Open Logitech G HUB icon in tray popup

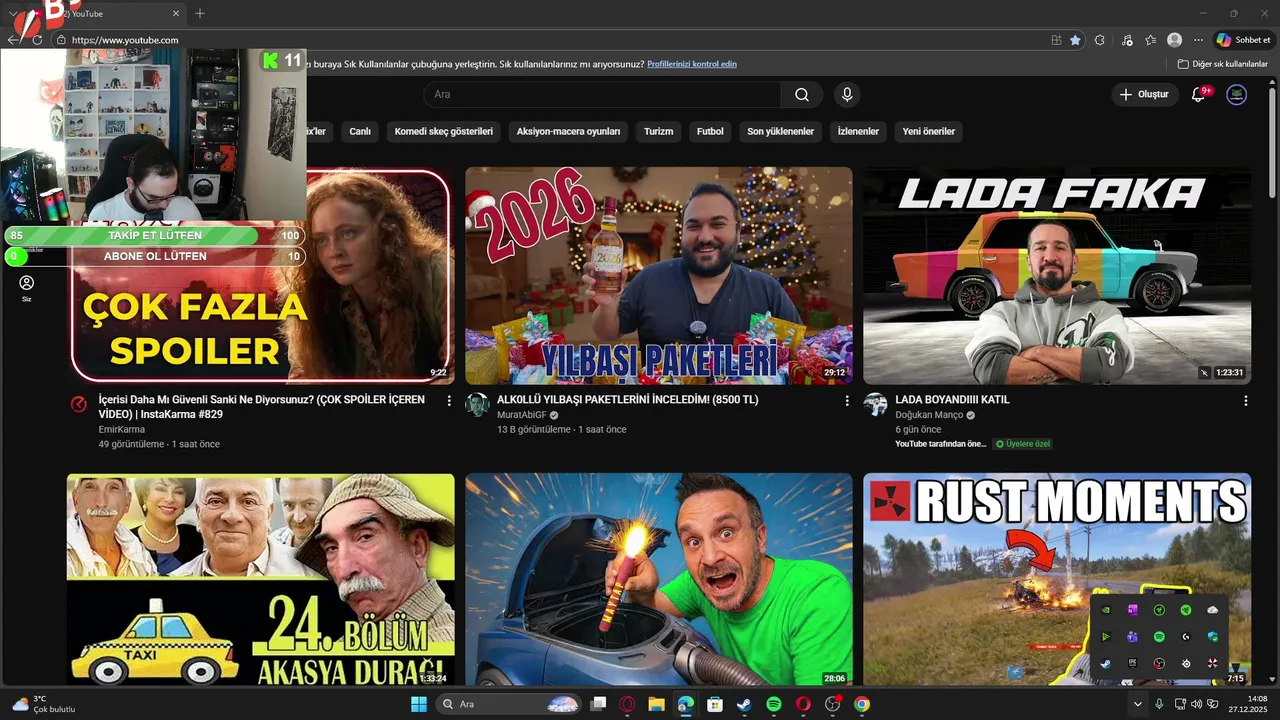pos(1186,637)
